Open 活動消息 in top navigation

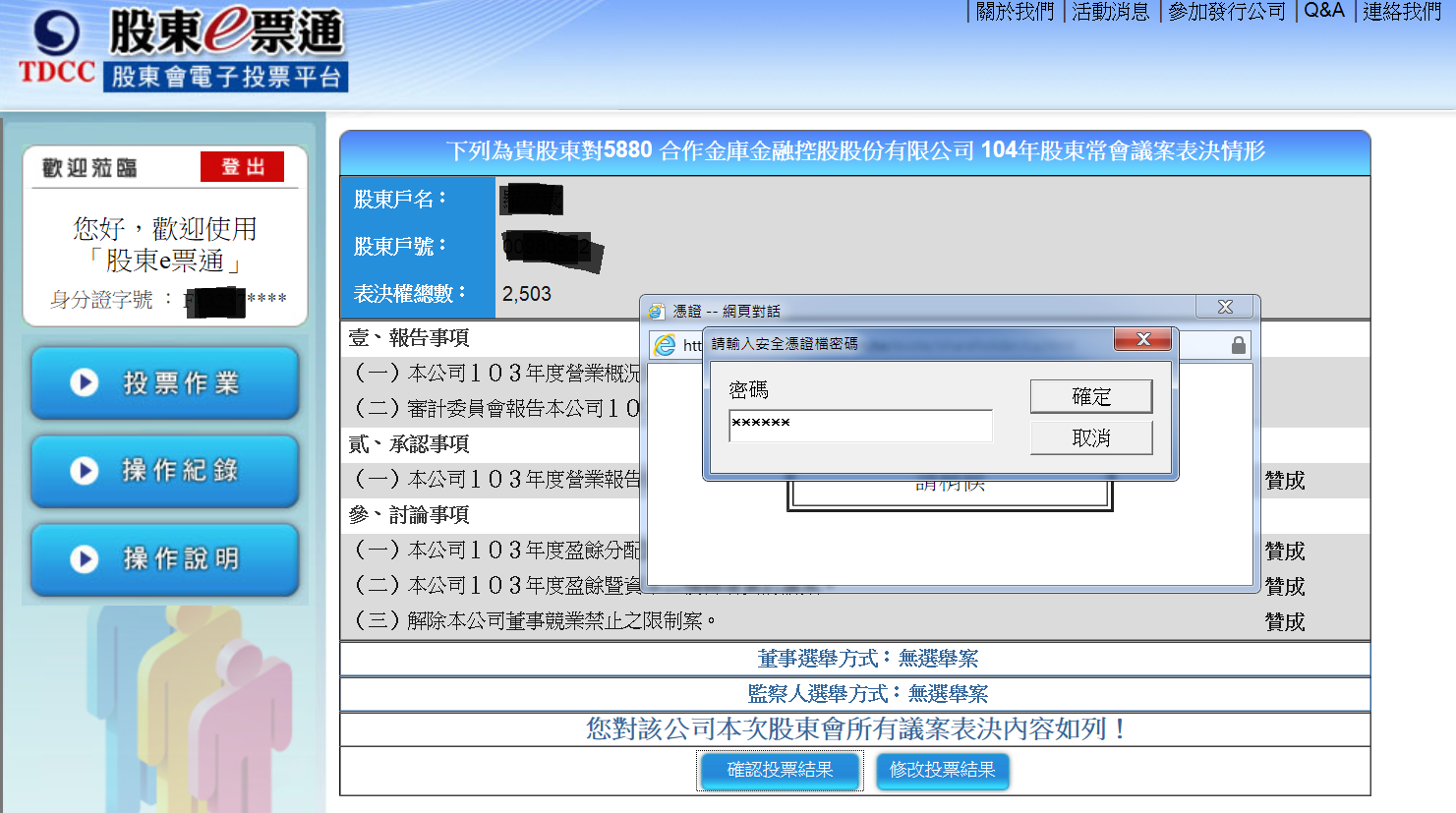pyautogui.click(x=1110, y=12)
